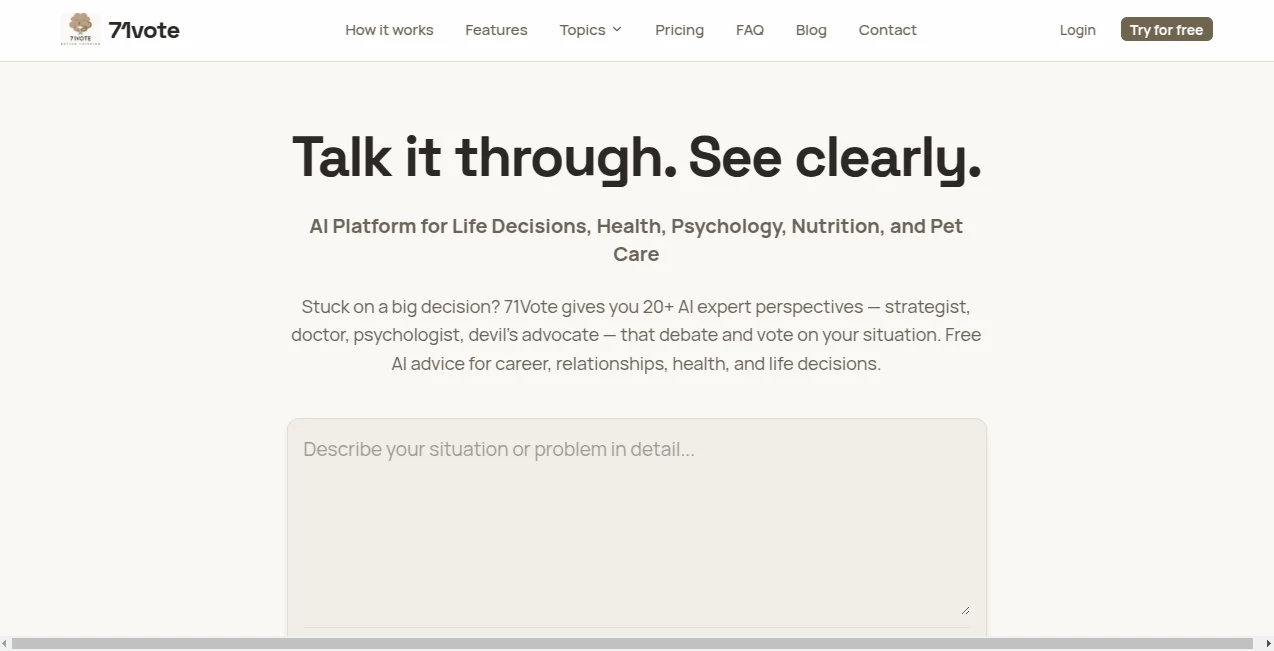Click inside the situation description textarea
1274x651 pixels.
click(636, 520)
